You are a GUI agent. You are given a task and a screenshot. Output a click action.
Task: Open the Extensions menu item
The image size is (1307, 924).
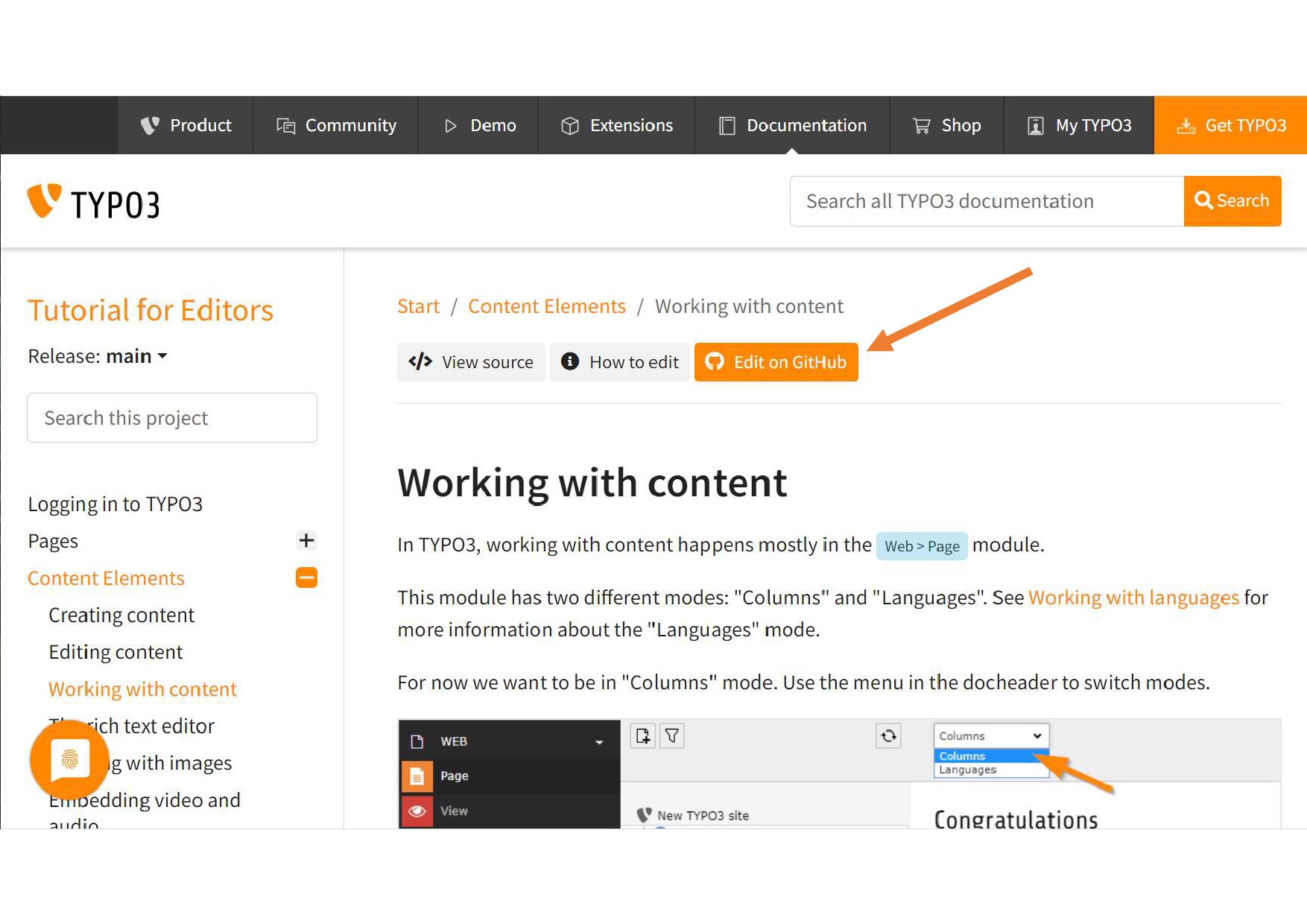tap(616, 125)
